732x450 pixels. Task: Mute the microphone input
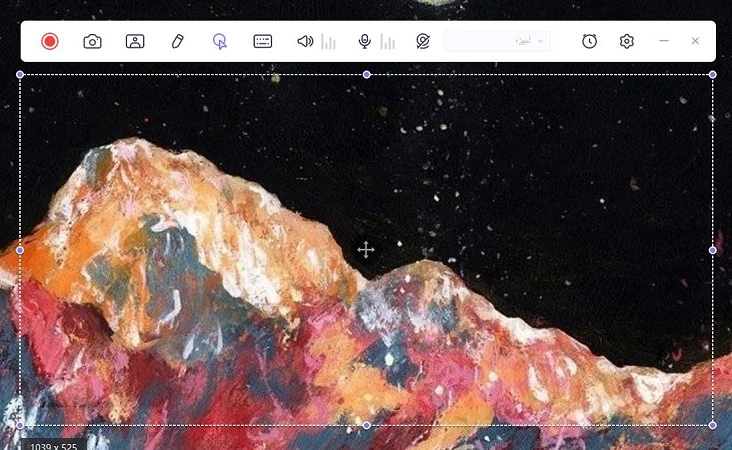pyautogui.click(x=365, y=41)
